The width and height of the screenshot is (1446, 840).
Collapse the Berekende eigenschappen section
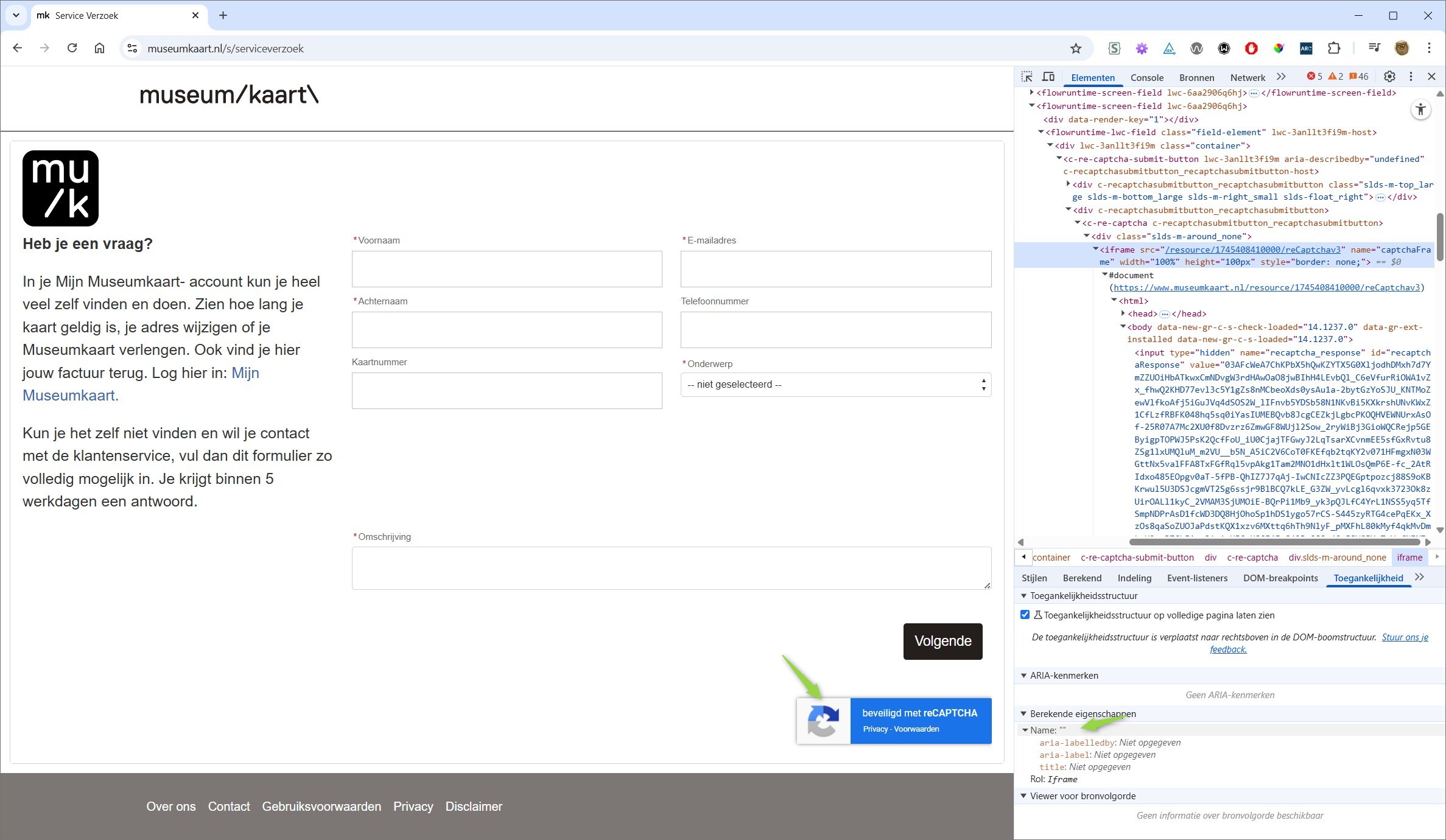pyautogui.click(x=1023, y=714)
